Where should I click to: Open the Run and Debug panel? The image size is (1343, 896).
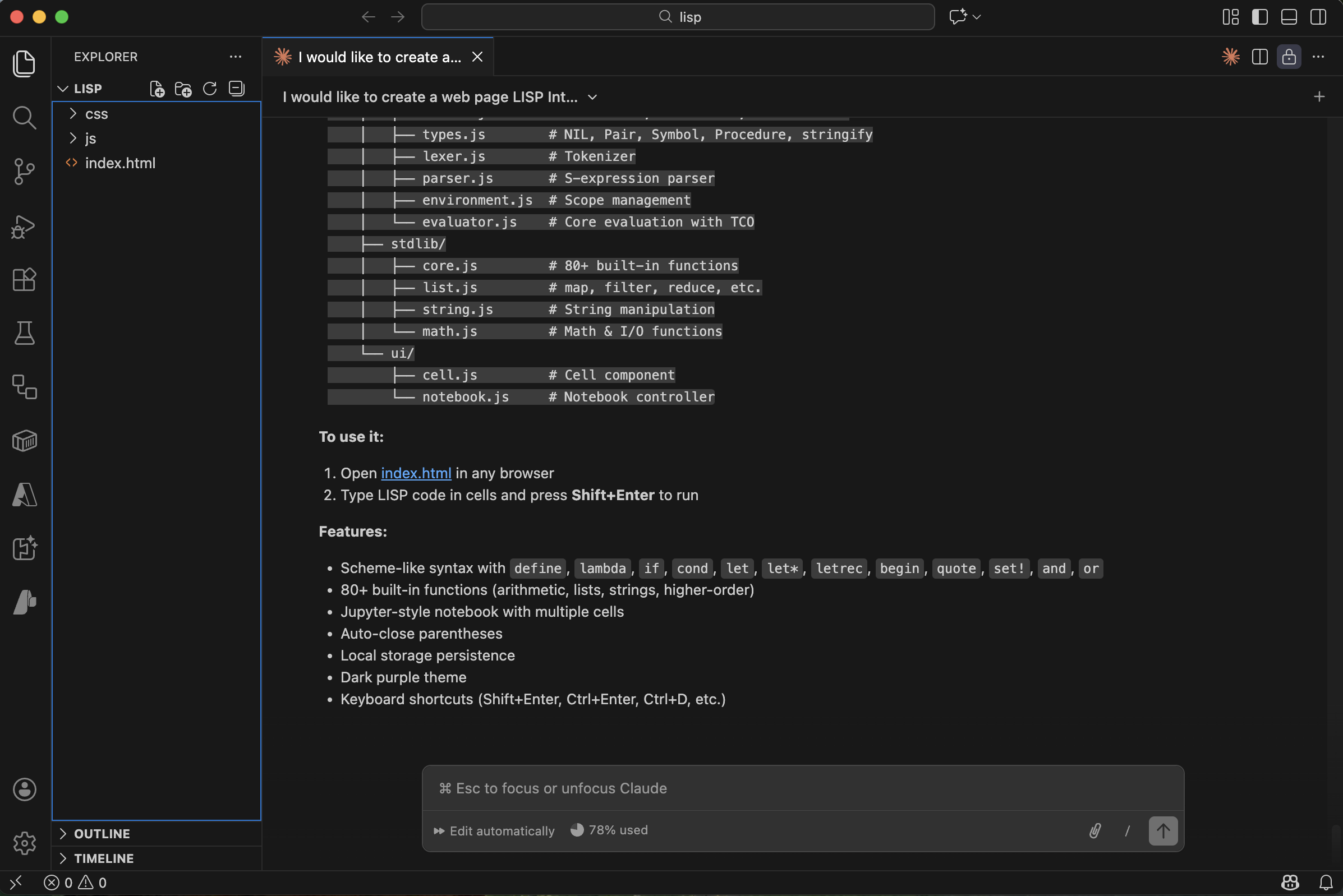25,227
